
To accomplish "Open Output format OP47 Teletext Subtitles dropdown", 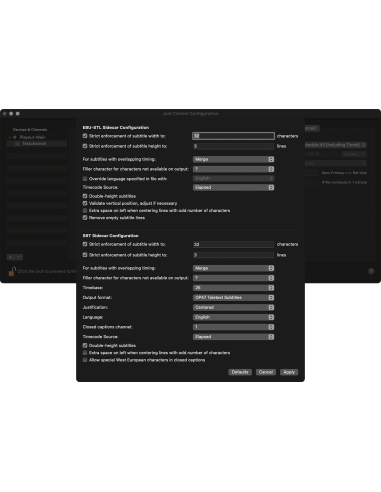I will click(x=233, y=297).
